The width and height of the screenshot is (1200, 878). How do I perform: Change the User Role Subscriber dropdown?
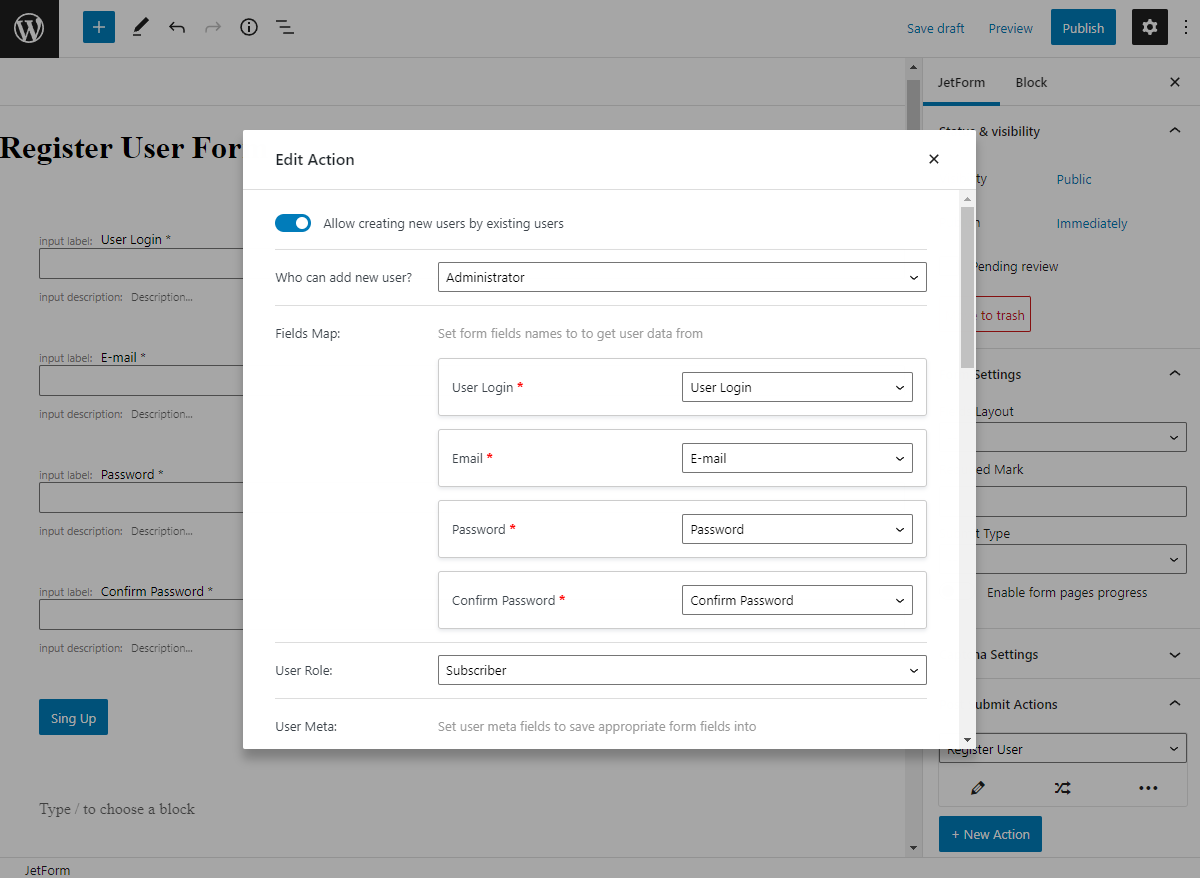click(x=682, y=670)
